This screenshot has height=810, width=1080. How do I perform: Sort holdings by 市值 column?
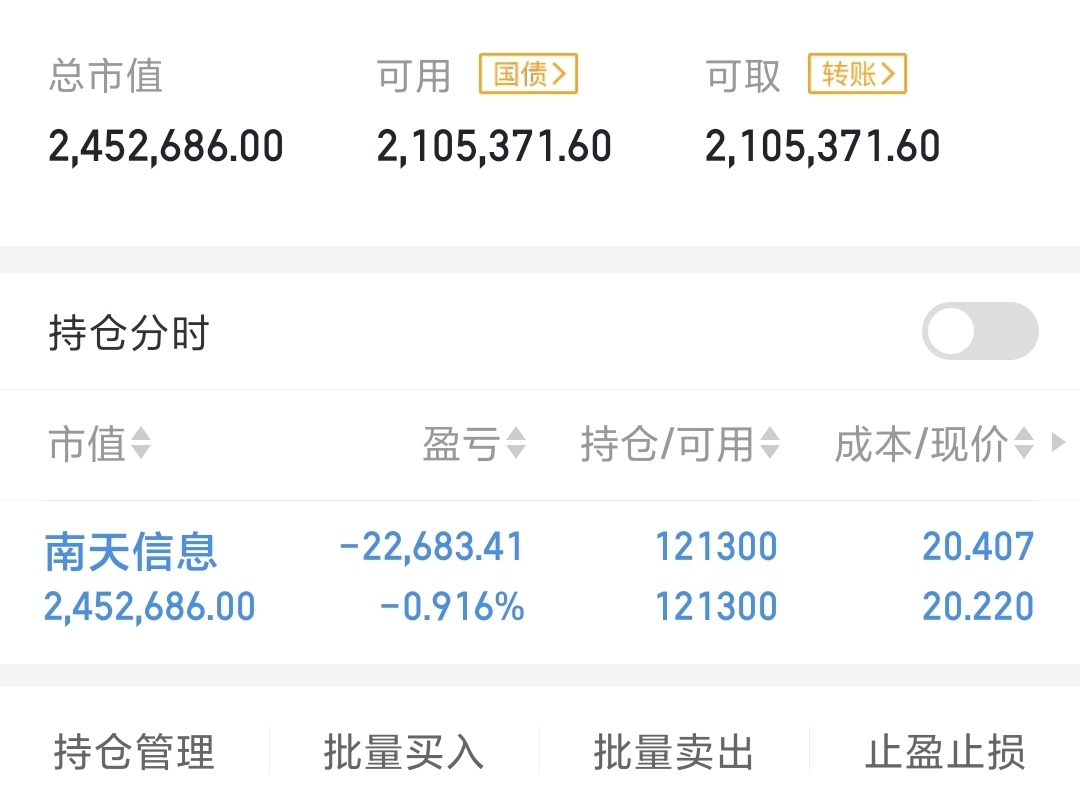[100, 443]
